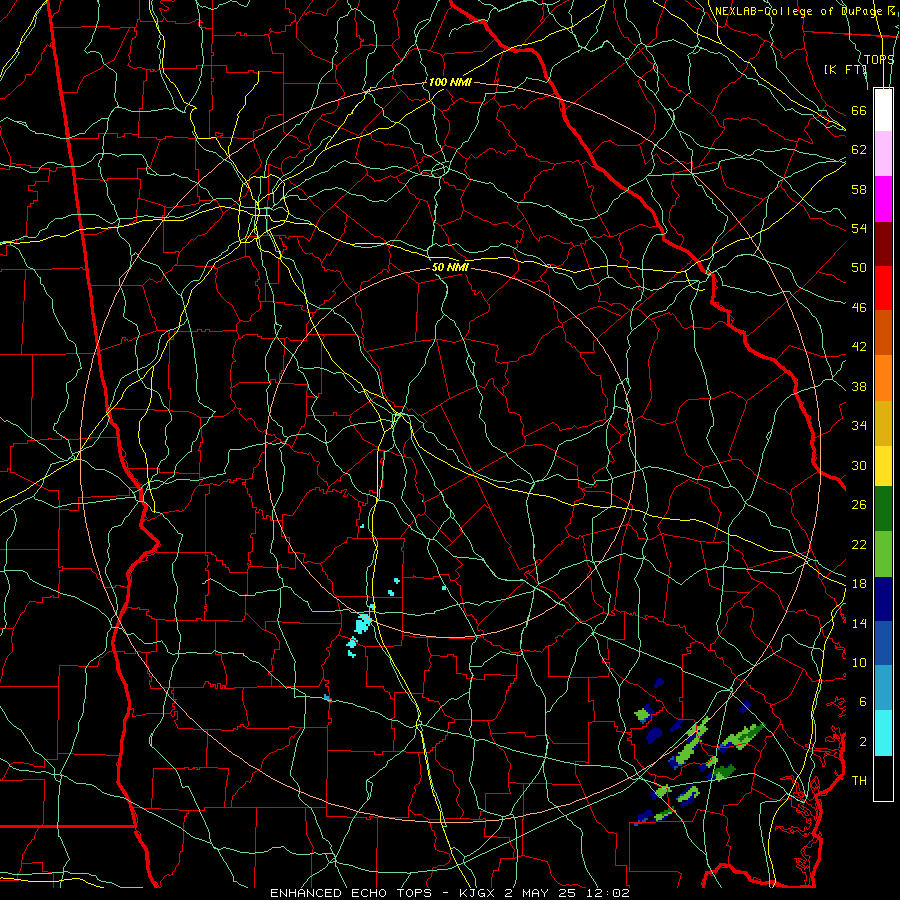The height and width of the screenshot is (900, 900).
Task: Click the medium blue legend swatch above 10
Action: tap(883, 643)
